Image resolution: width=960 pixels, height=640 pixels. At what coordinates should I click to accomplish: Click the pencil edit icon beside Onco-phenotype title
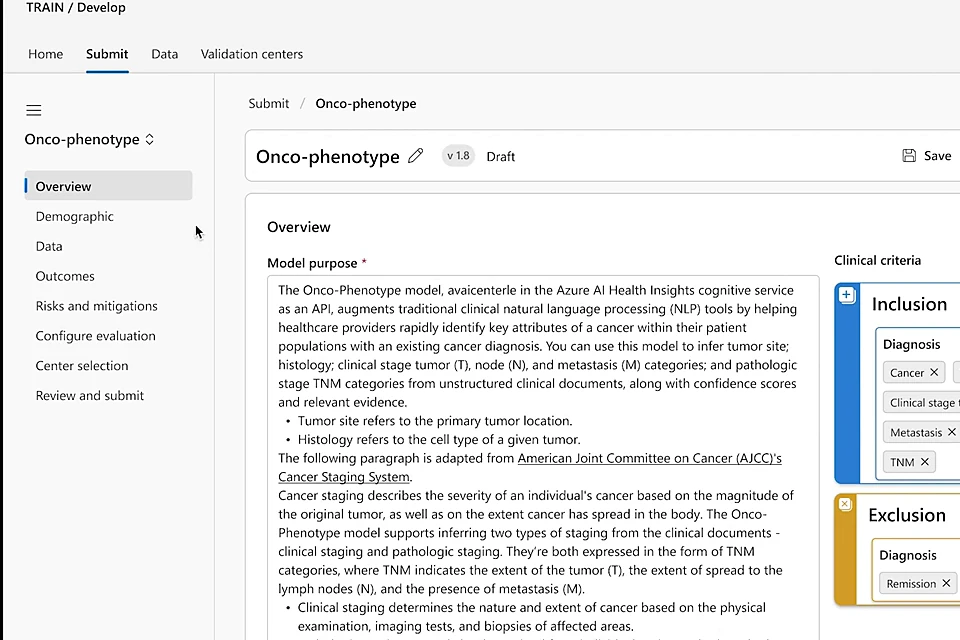416,156
